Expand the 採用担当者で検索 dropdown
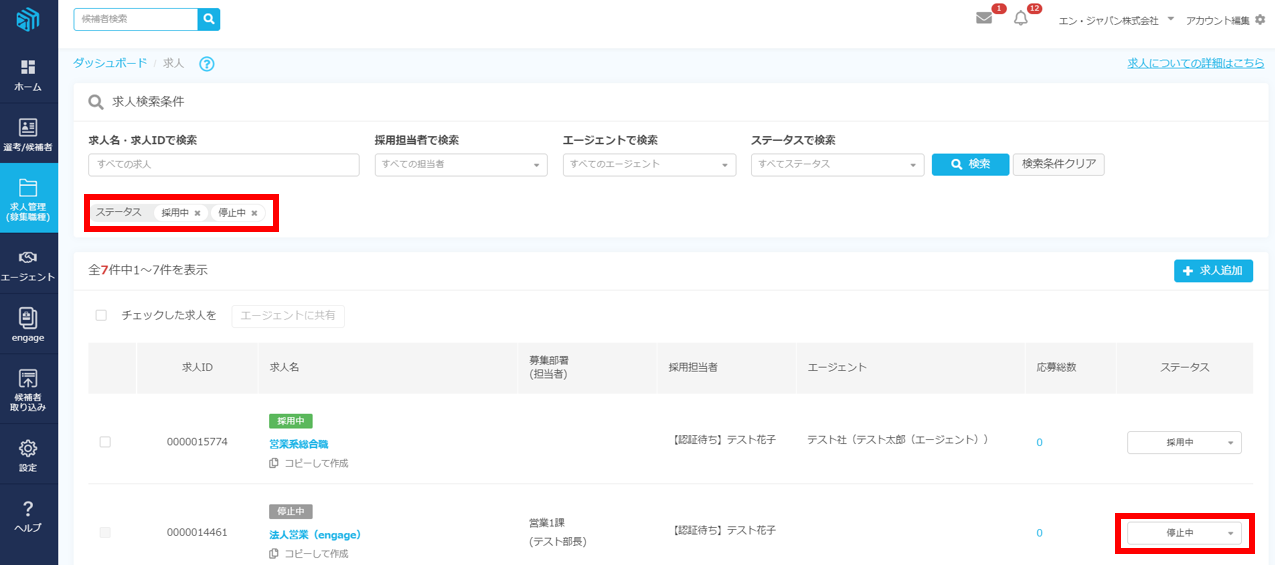The image size is (1275, 565). pos(461,165)
